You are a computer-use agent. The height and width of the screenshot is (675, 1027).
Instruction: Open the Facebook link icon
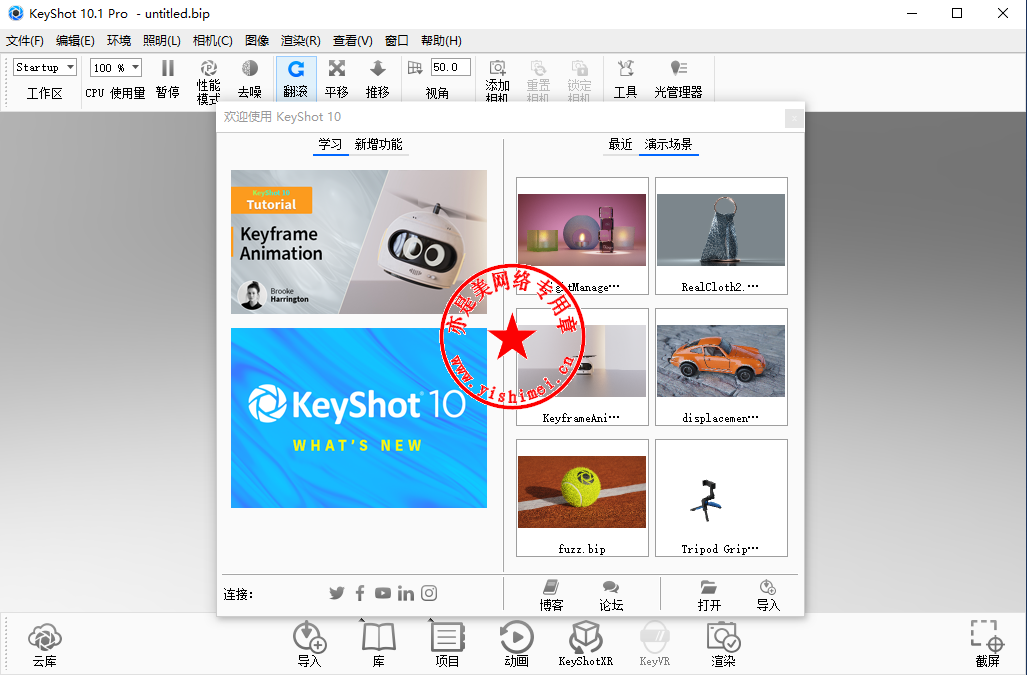pyautogui.click(x=360, y=593)
